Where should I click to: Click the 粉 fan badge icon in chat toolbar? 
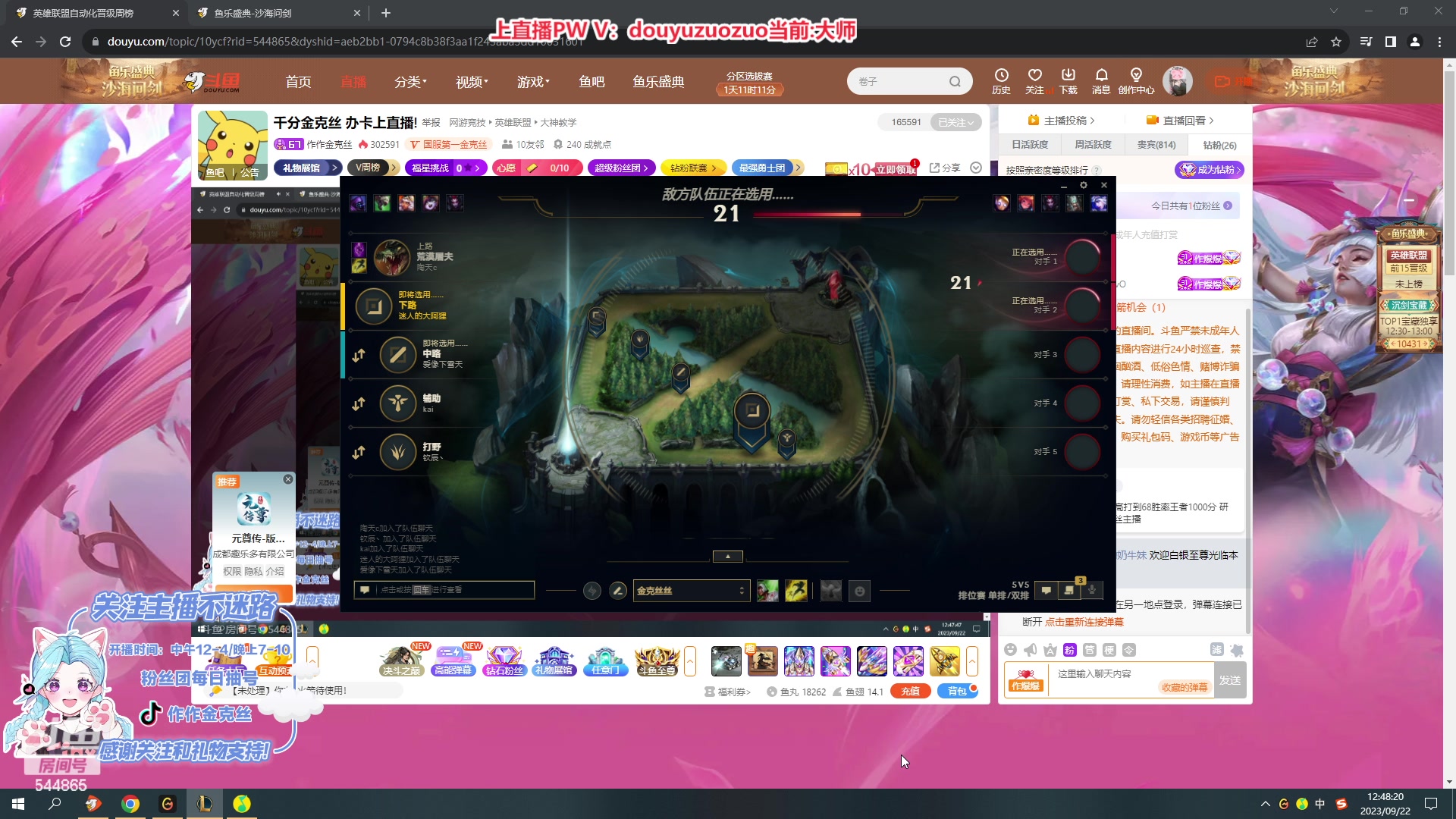coord(1069,650)
